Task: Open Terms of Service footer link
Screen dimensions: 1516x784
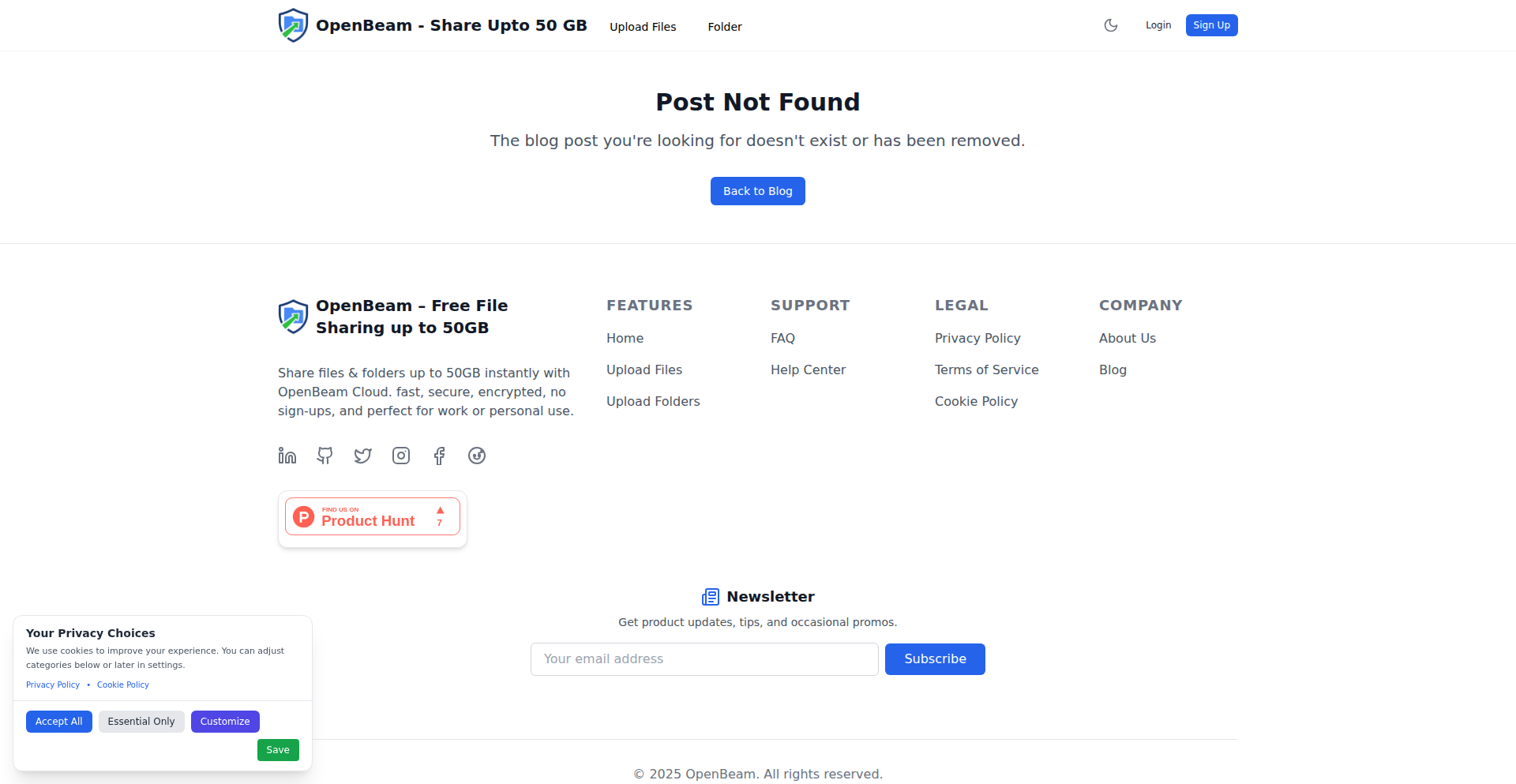Action: (986, 369)
